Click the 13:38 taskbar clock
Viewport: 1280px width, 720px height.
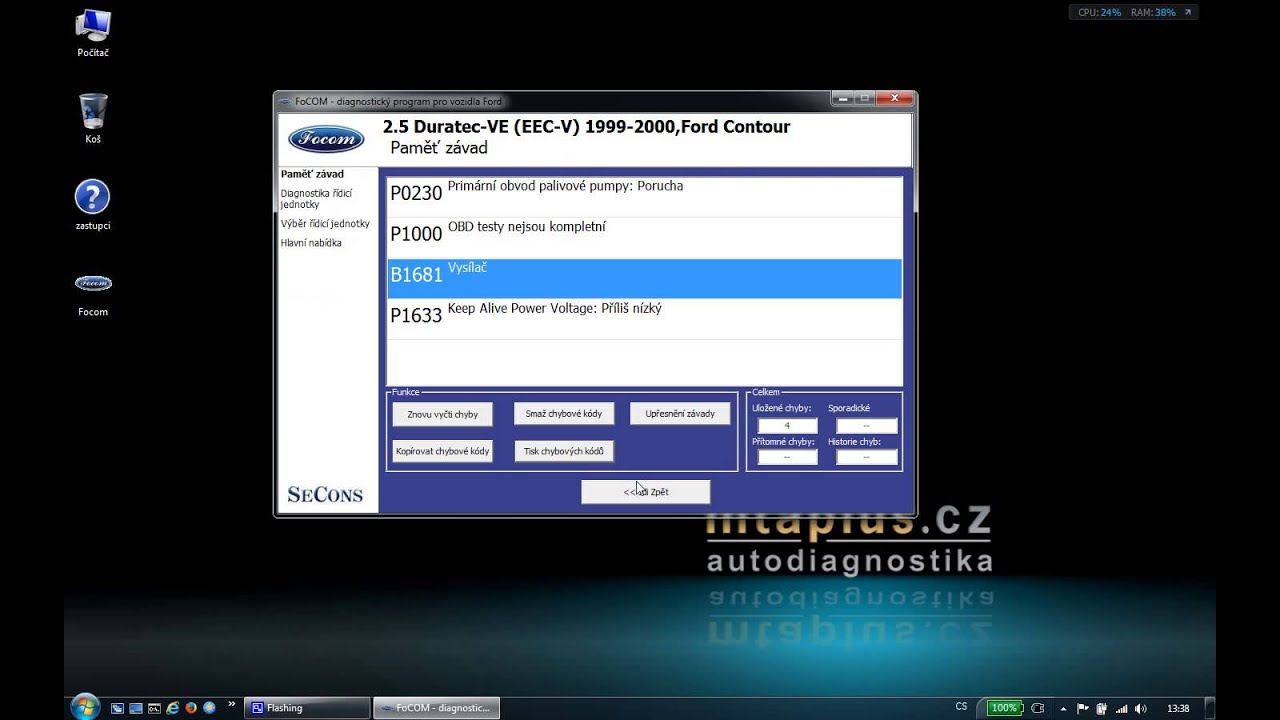(1178, 708)
